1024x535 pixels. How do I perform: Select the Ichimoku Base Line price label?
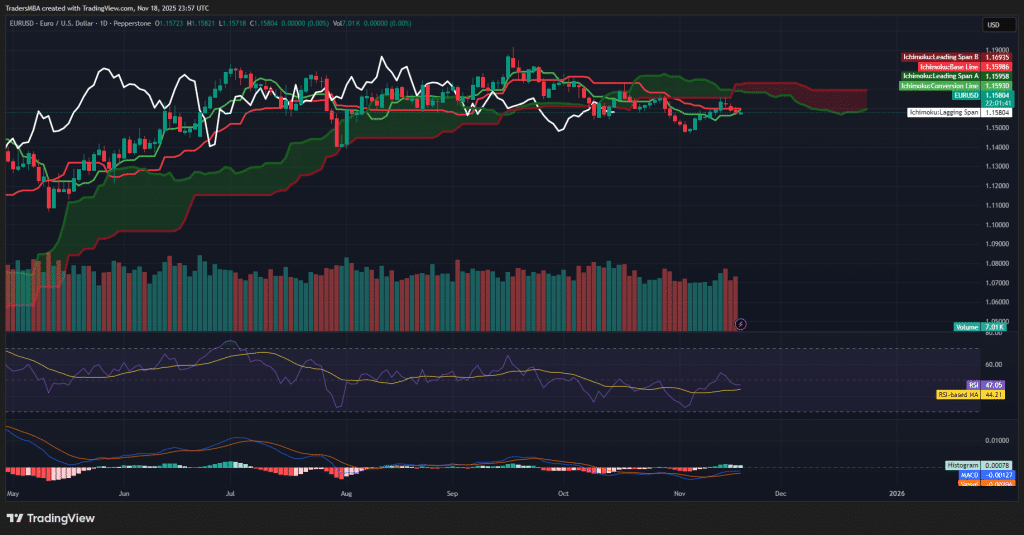[x=966, y=67]
